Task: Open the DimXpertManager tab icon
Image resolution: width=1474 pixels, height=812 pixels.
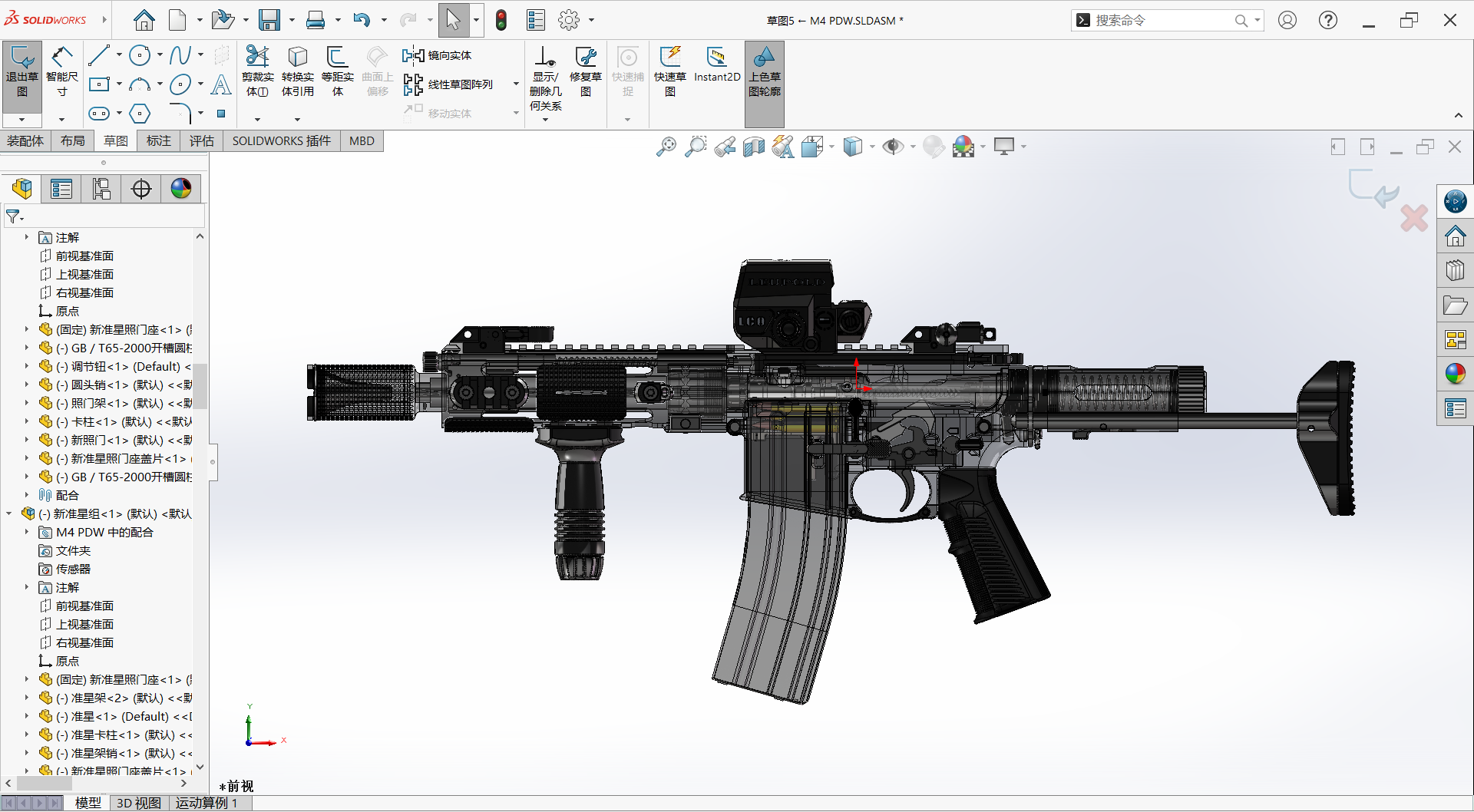Action: 141,189
